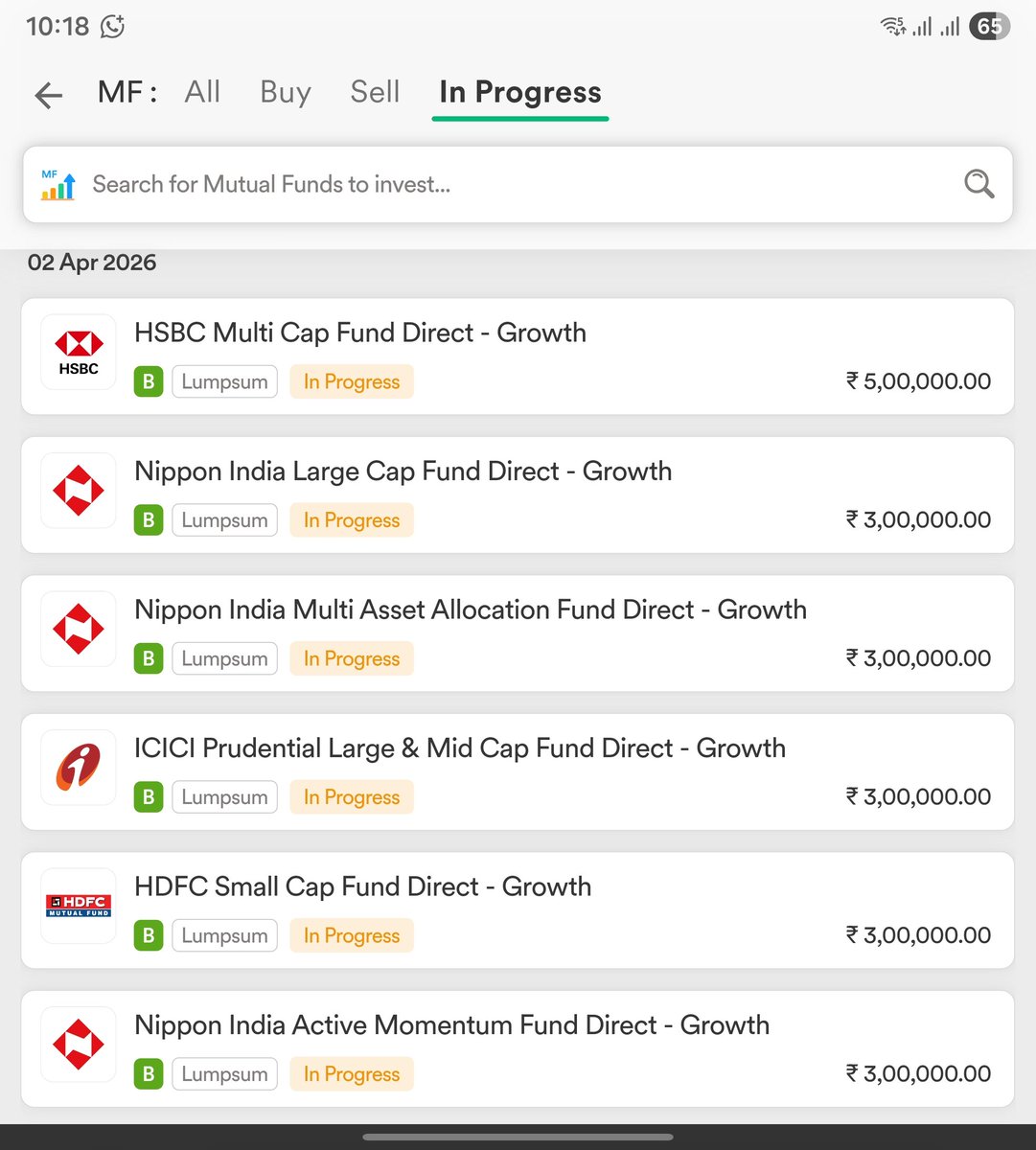Tap the Lumpsum tag on the Multi Asset Allocation row
The width and height of the screenshot is (1036, 1150).
click(224, 658)
